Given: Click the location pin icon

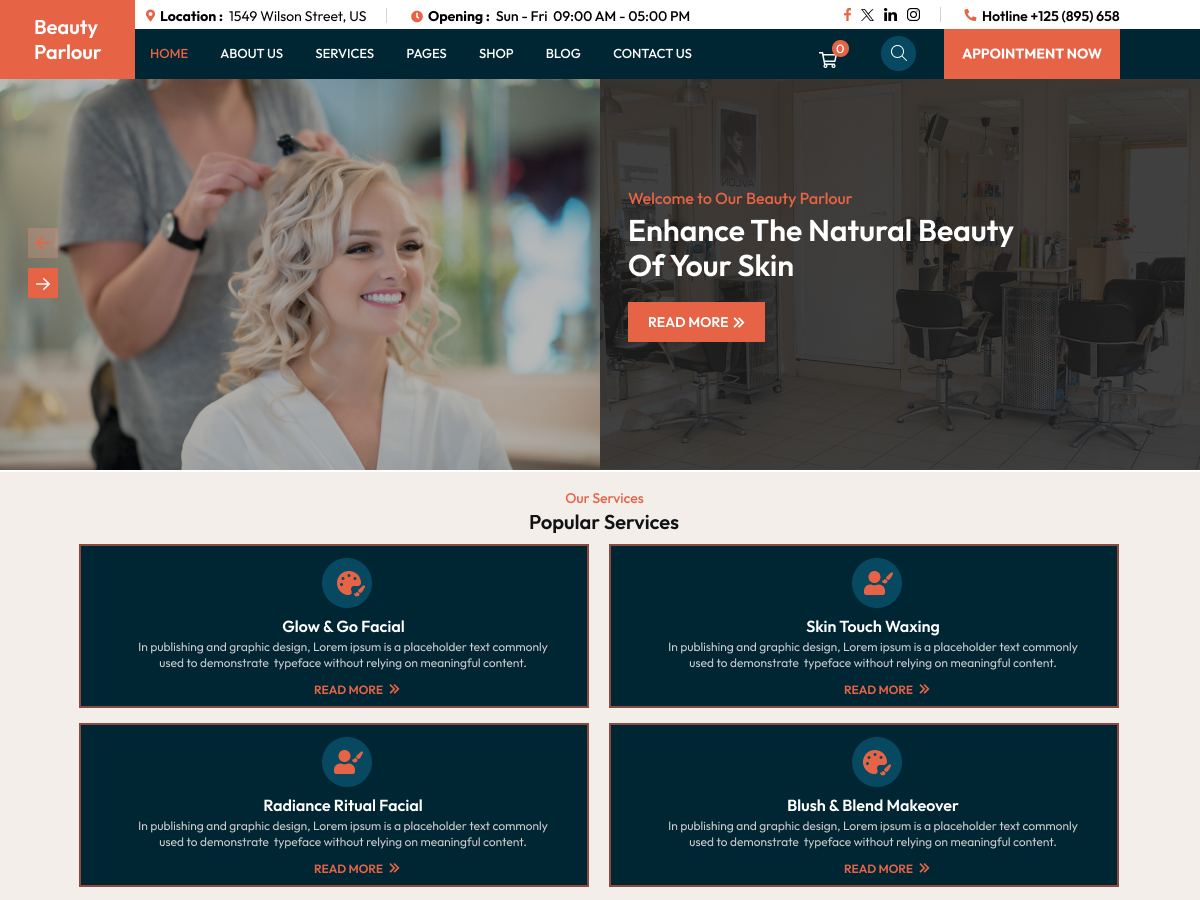Looking at the screenshot, I should click(x=151, y=14).
